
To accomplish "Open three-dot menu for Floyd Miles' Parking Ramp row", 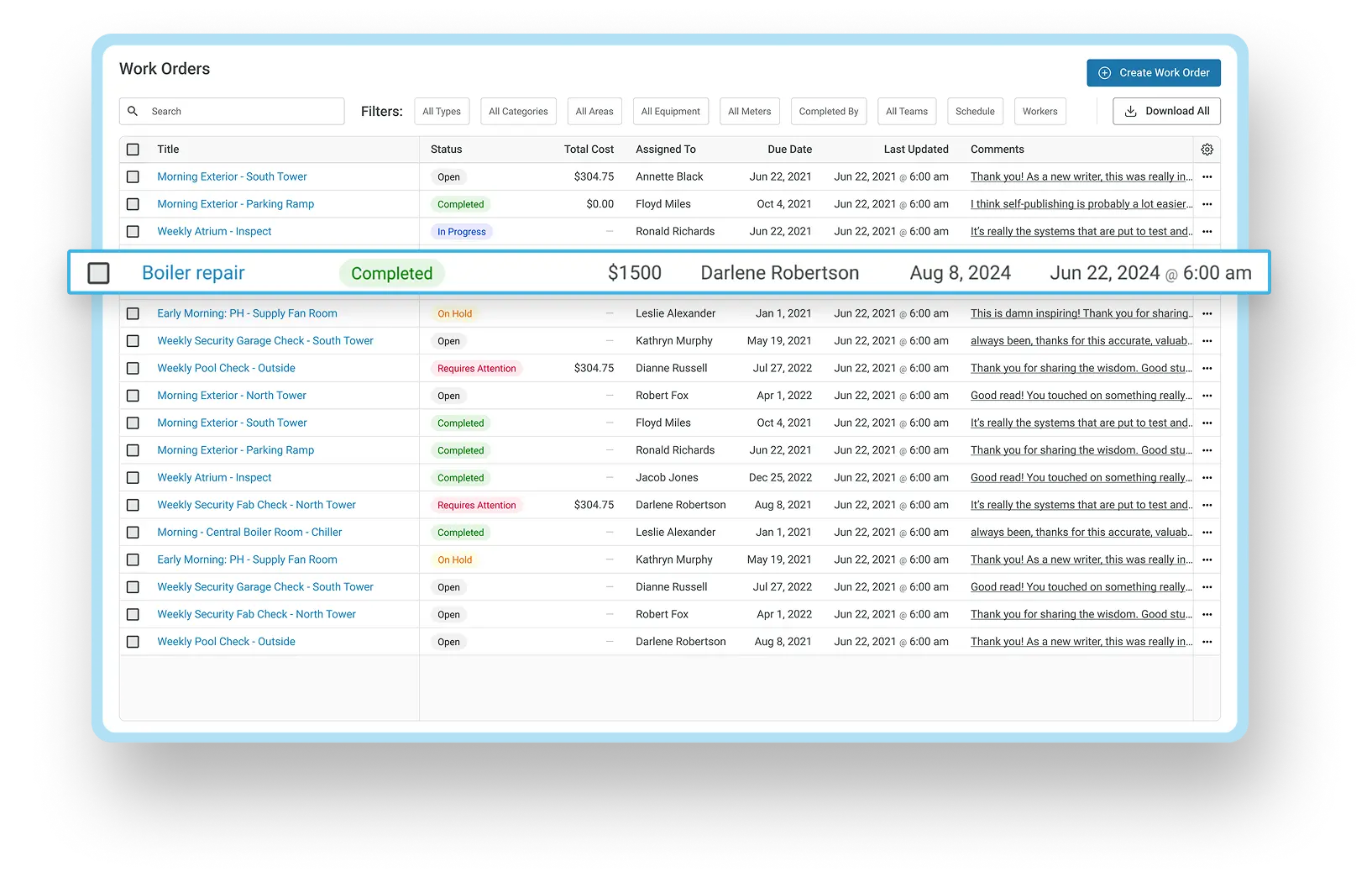I will tap(1207, 204).
